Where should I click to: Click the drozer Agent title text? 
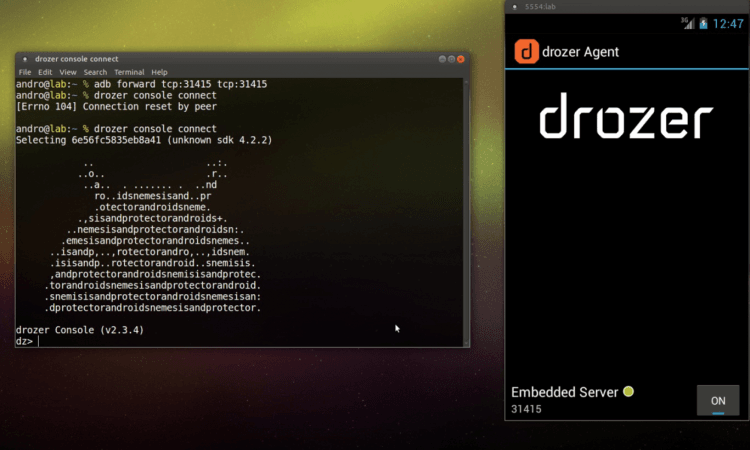tap(580, 52)
